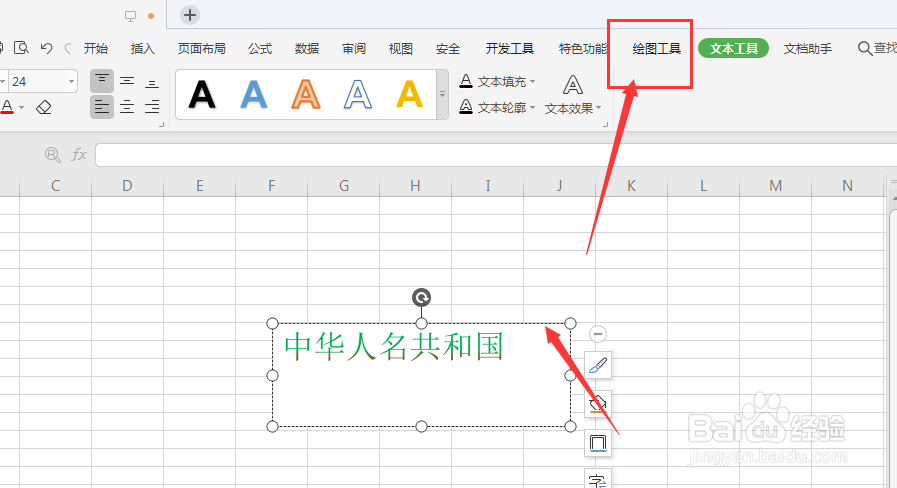The image size is (897, 488).
Task: Collapse floating toolbar with minus button
Action: coord(598,334)
